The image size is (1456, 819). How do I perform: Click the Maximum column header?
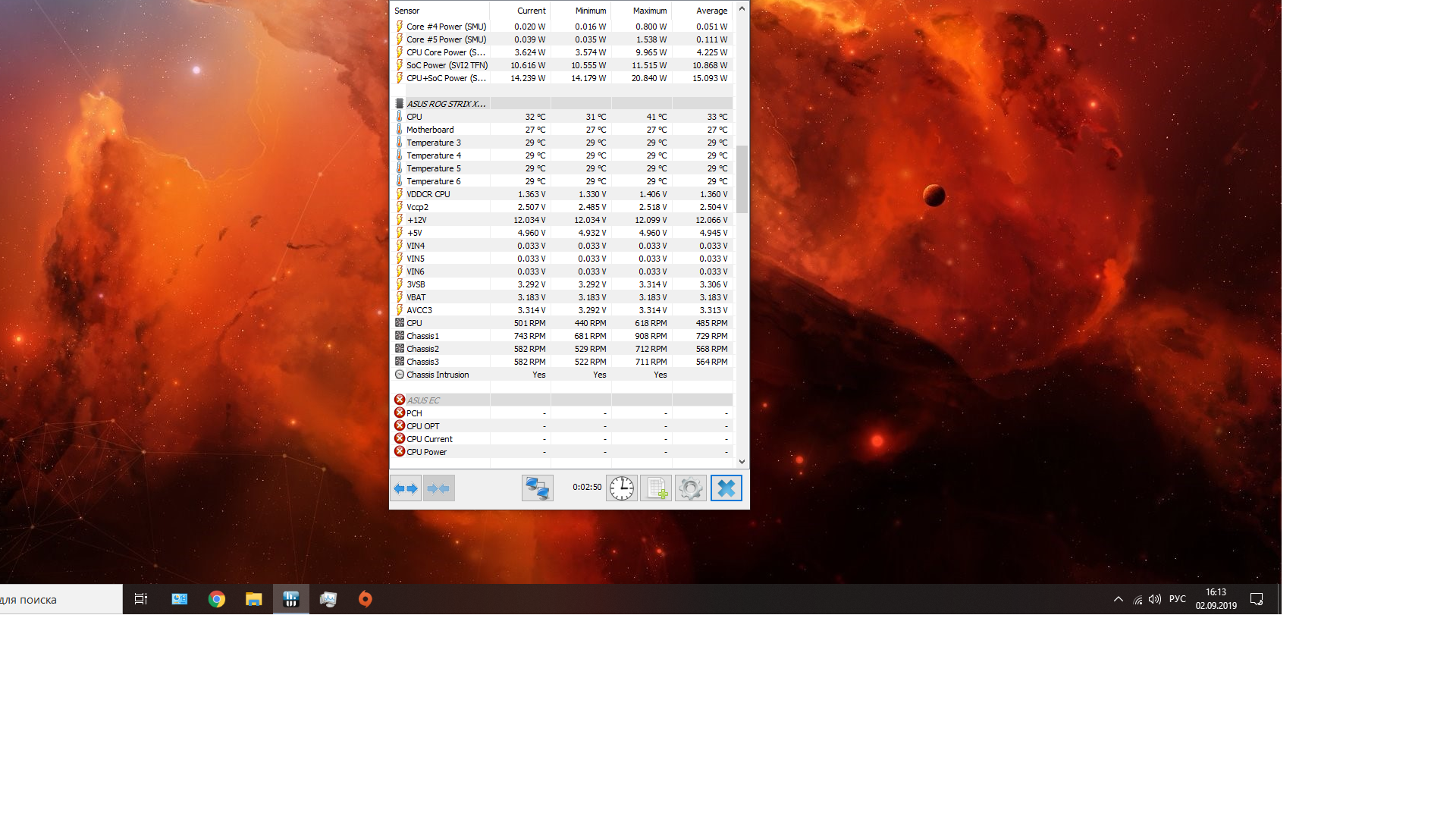pyautogui.click(x=649, y=11)
